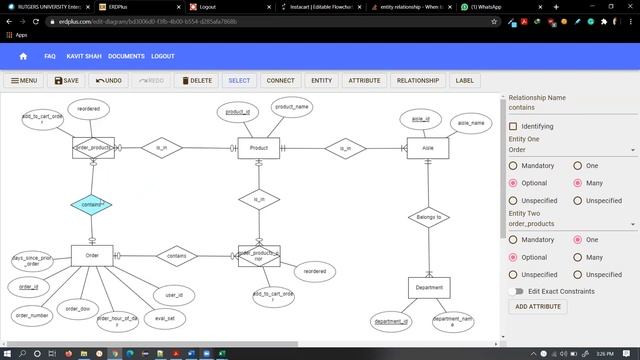The width and height of the screenshot is (640, 360).
Task: Close the WhatsApp tab
Action: 540,7
